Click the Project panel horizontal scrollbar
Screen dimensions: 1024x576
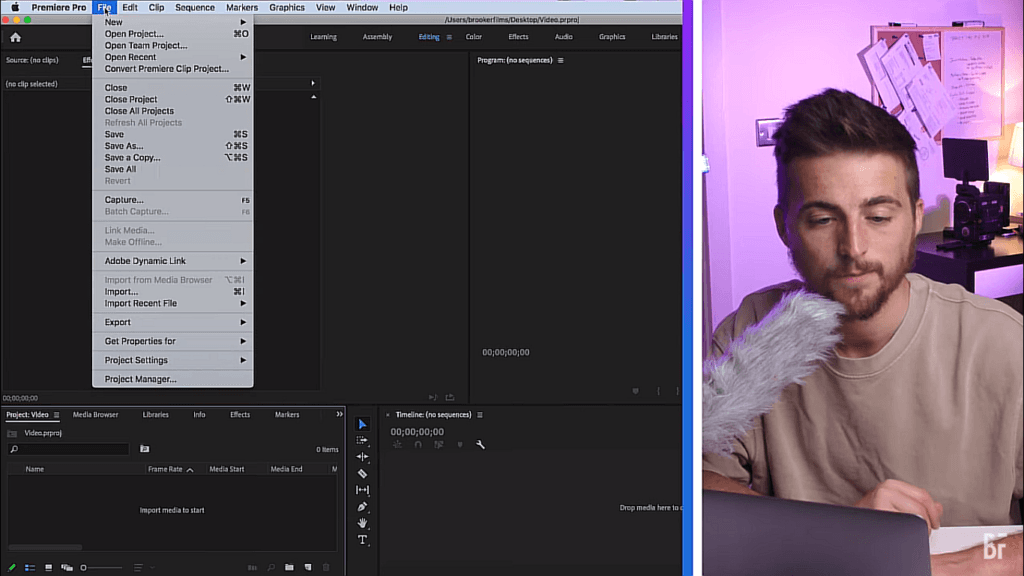[x=45, y=547]
